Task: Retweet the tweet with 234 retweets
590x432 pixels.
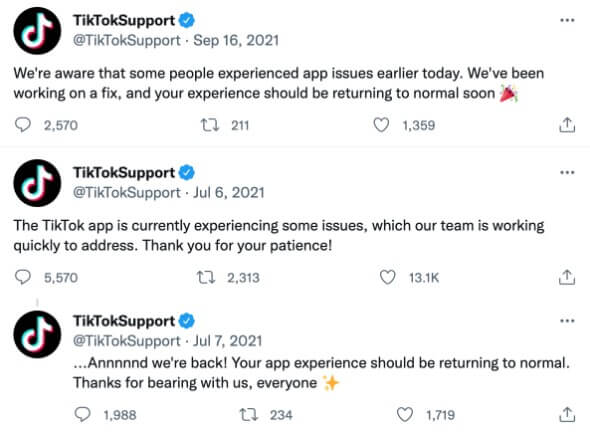Action: [249, 415]
